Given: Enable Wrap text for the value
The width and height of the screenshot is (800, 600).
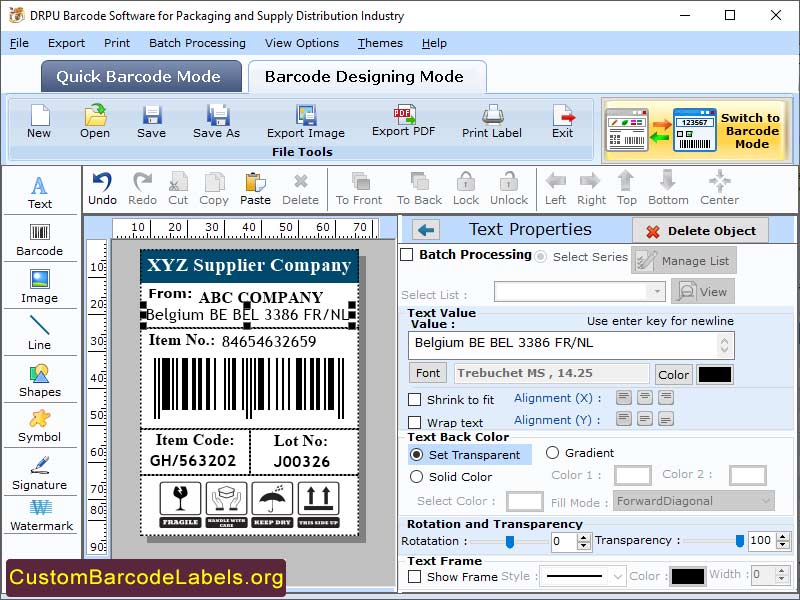Looking at the screenshot, I should (417, 420).
